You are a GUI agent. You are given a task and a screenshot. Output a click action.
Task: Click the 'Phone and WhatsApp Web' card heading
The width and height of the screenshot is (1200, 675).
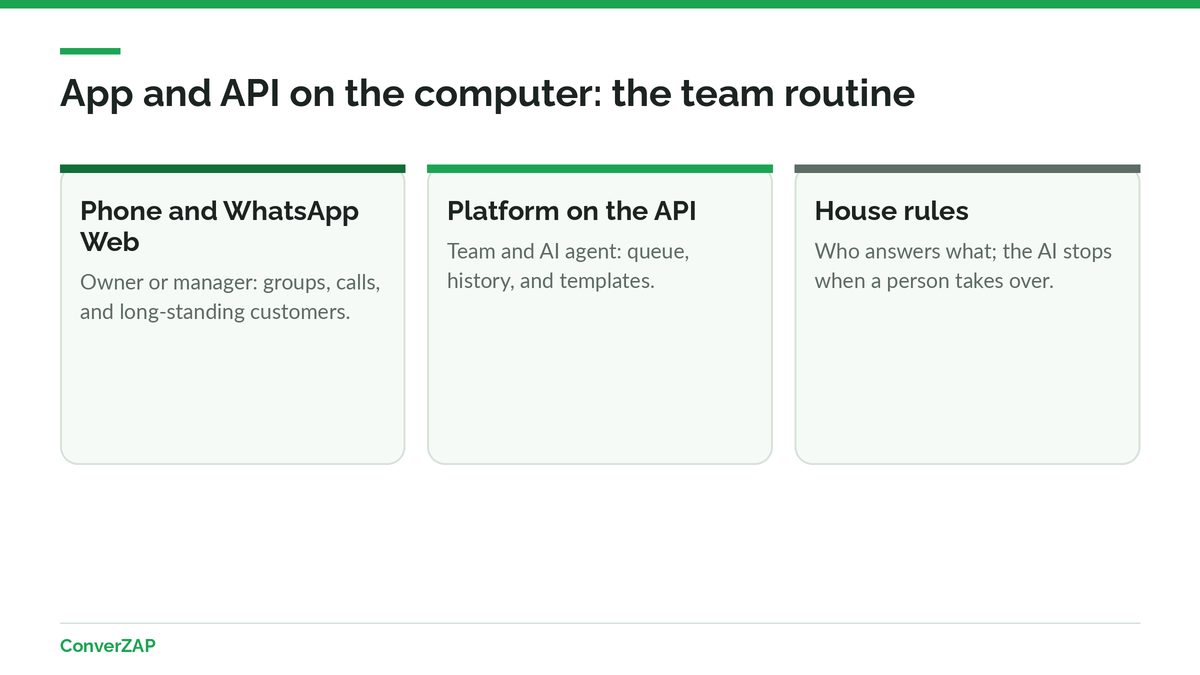(x=219, y=226)
